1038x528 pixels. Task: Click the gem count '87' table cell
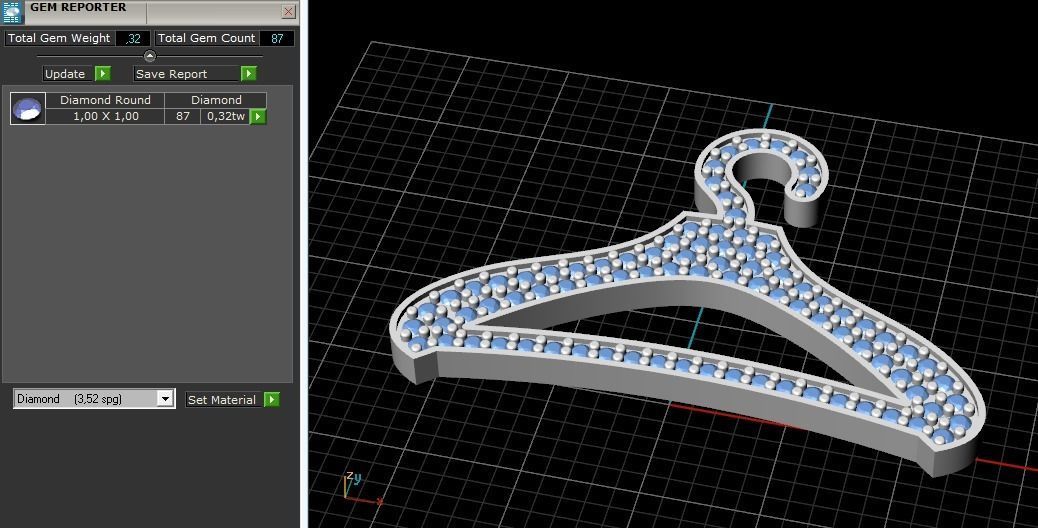[183, 116]
